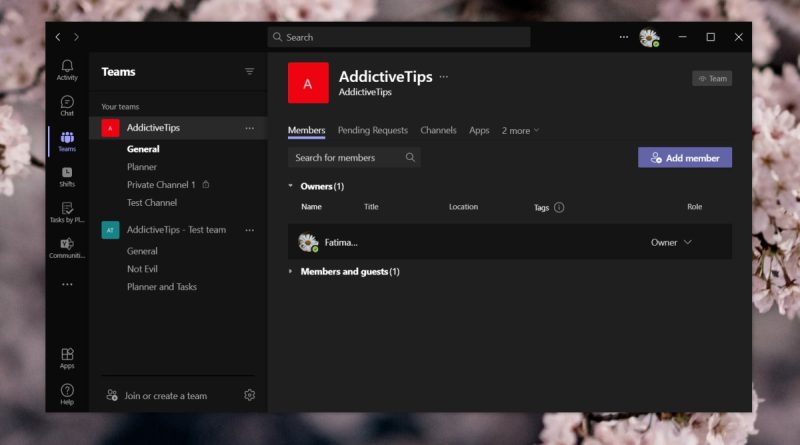Open General channel under Test team

click(x=142, y=251)
